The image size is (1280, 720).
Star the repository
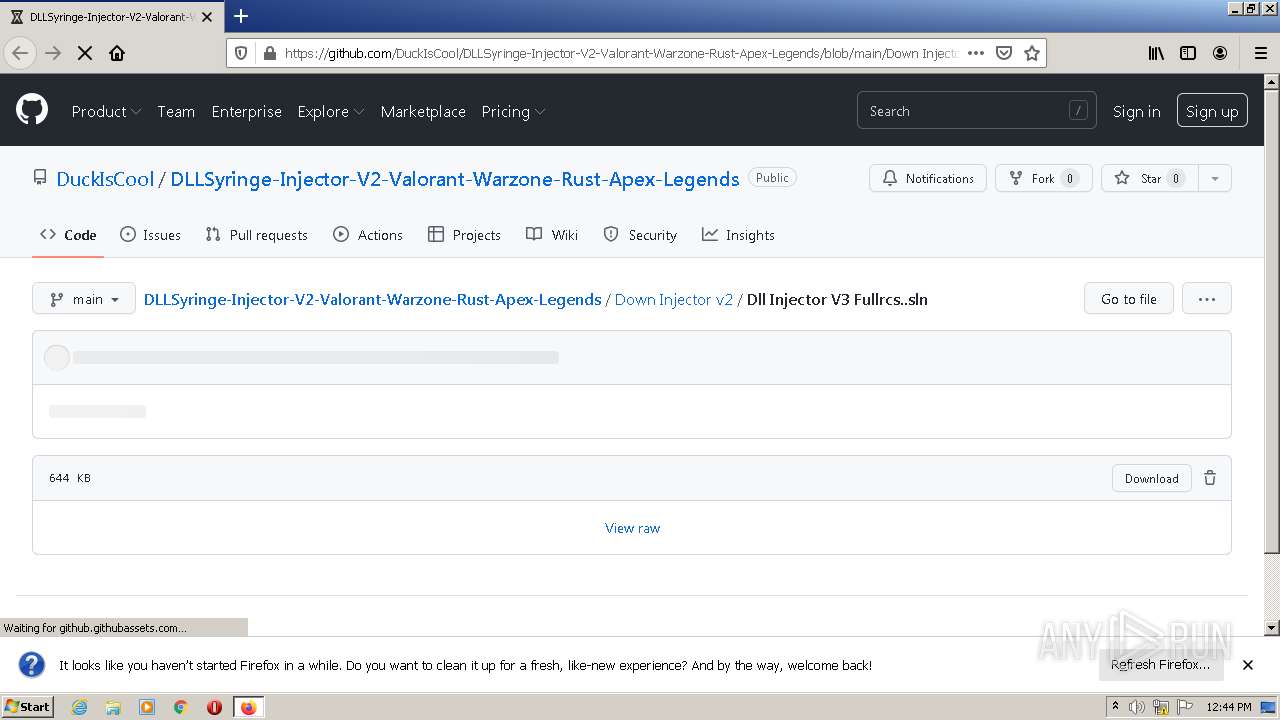tap(1150, 178)
